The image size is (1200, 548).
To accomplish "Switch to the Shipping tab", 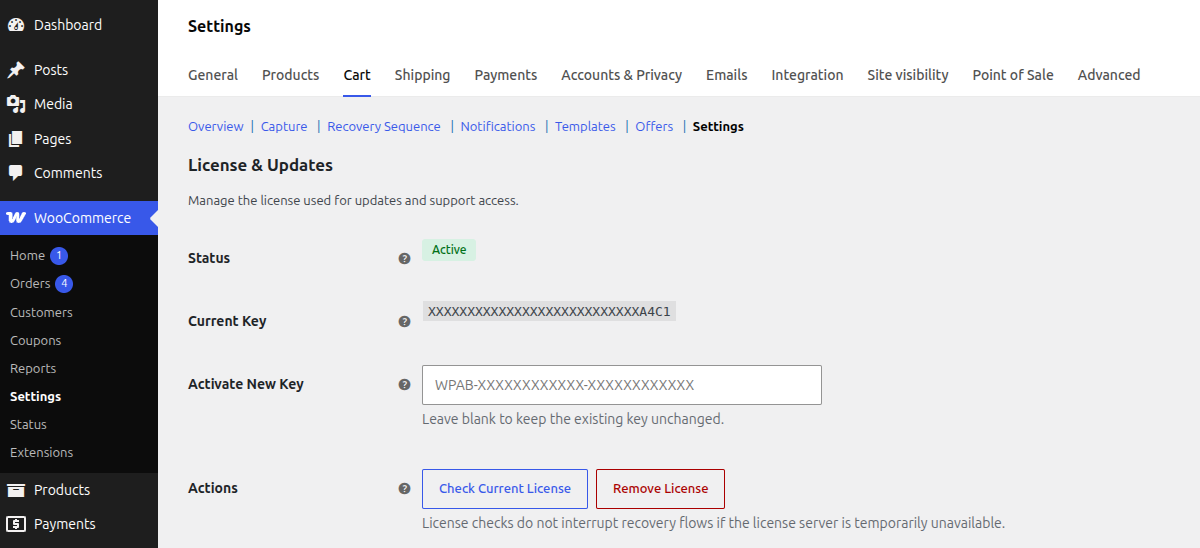I will coord(422,75).
